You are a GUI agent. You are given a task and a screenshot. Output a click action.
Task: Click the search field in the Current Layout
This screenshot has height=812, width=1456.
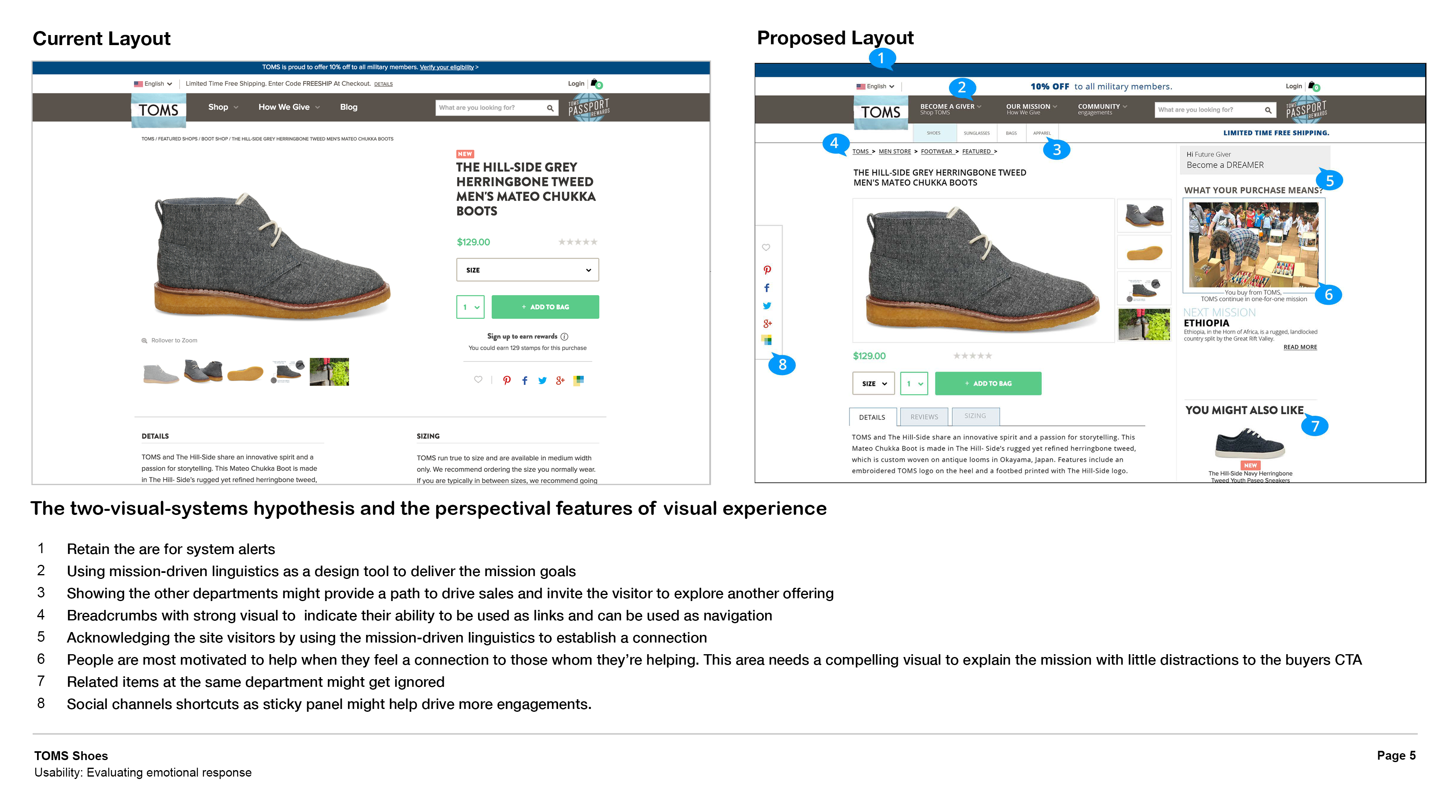coord(489,108)
